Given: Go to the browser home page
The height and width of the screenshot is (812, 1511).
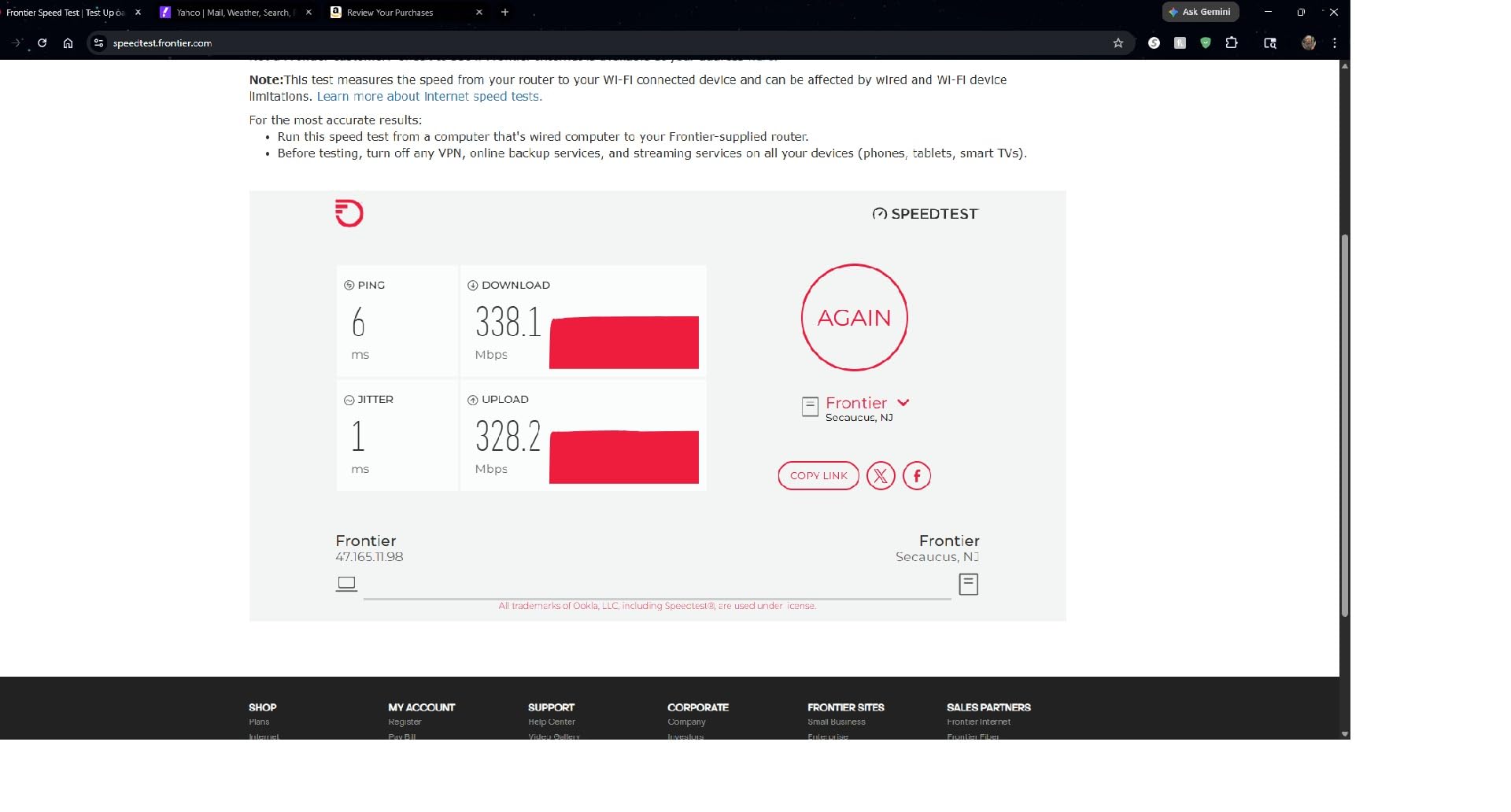Looking at the screenshot, I should point(68,43).
